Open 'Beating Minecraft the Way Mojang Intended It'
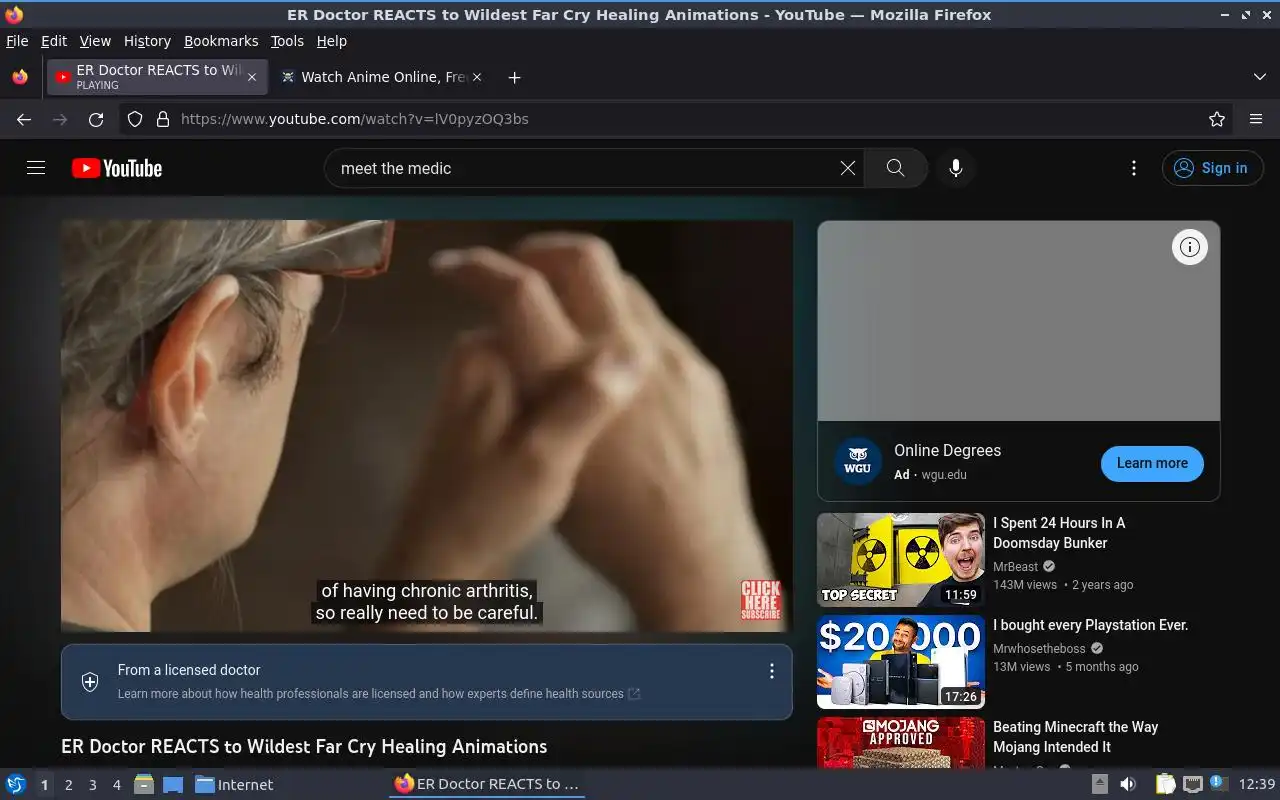The image size is (1280, 800). (1075, 737)
